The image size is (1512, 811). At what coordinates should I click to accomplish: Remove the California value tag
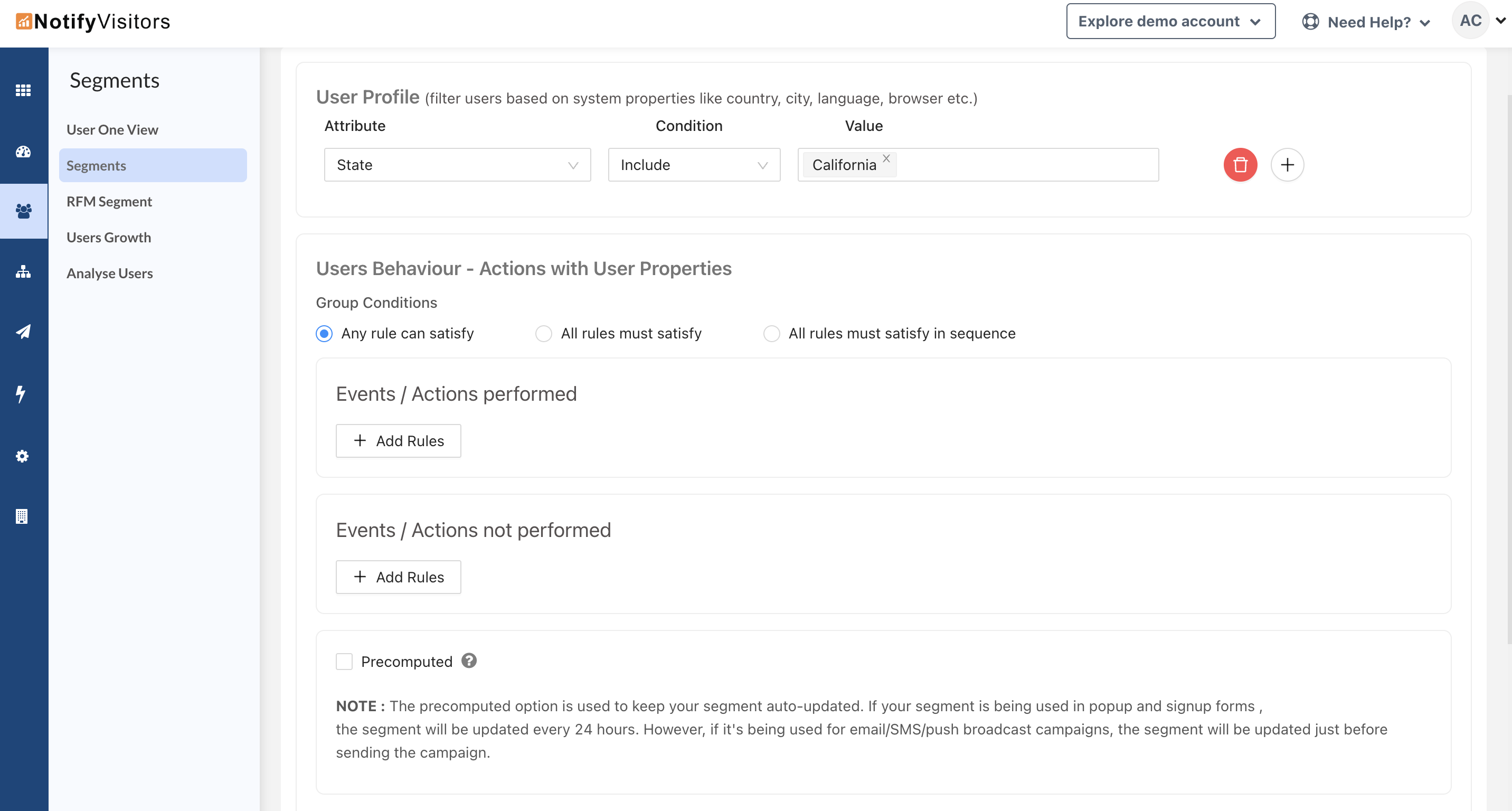pos(886,158)
